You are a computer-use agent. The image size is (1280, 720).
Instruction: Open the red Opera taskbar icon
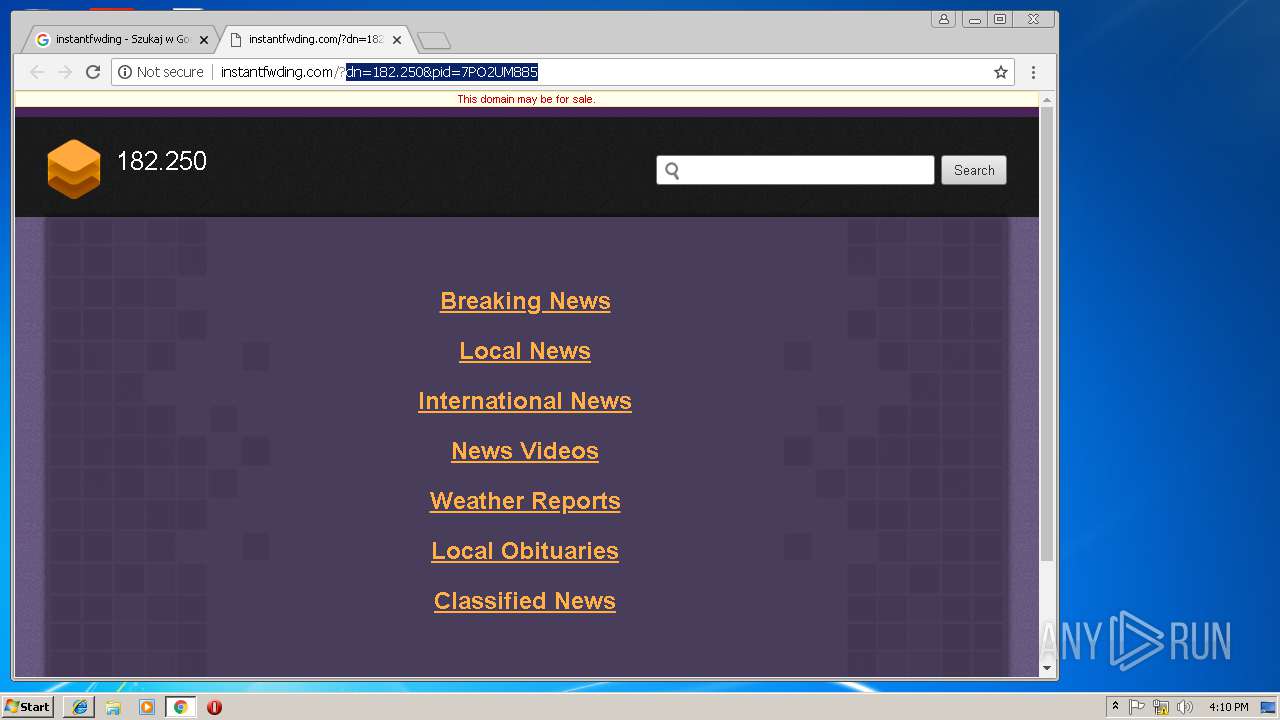[x=214, y=707]
